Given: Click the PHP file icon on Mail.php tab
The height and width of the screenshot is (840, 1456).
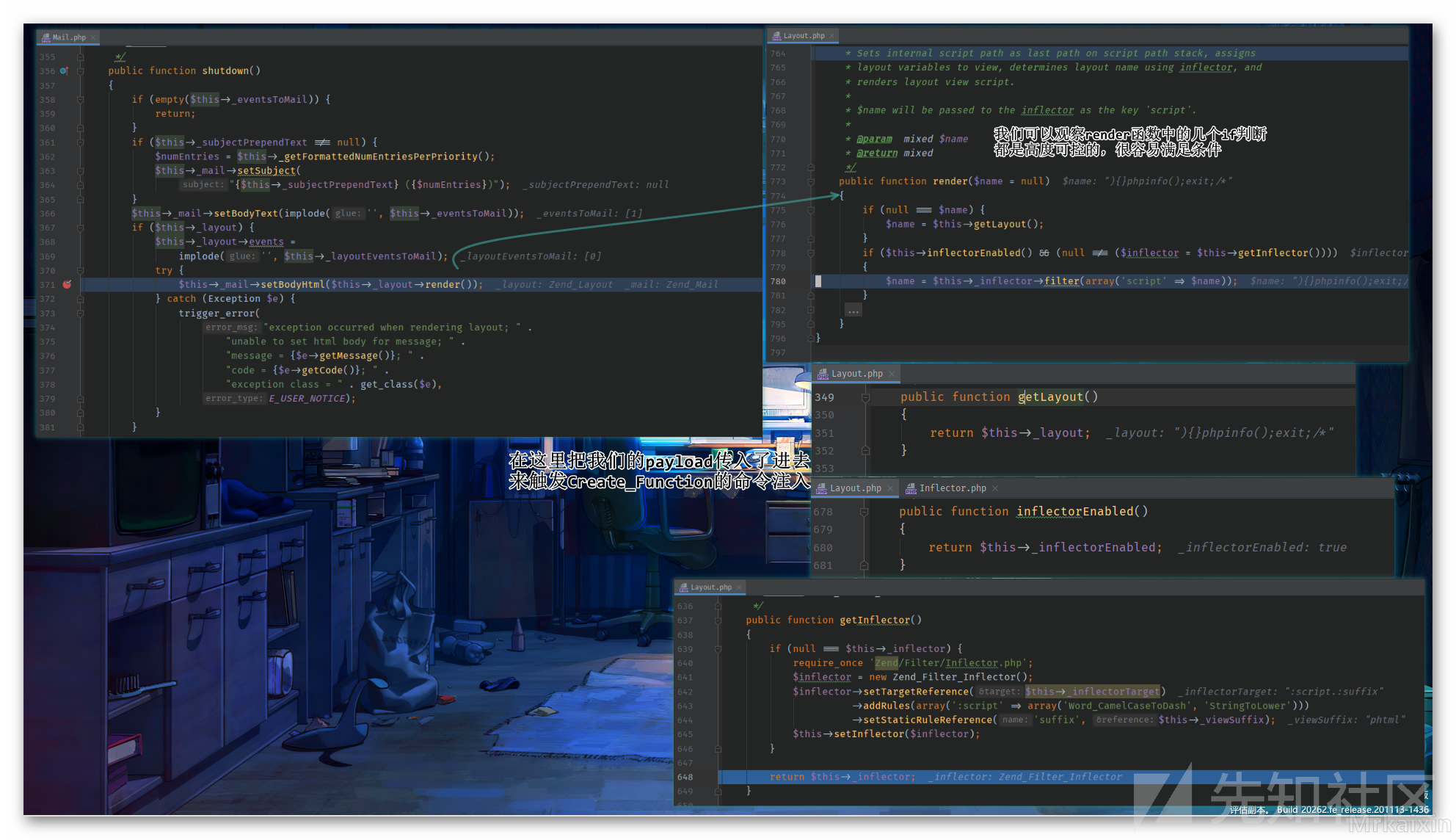Looking at the screenshot, I should [x=45, y=37].
